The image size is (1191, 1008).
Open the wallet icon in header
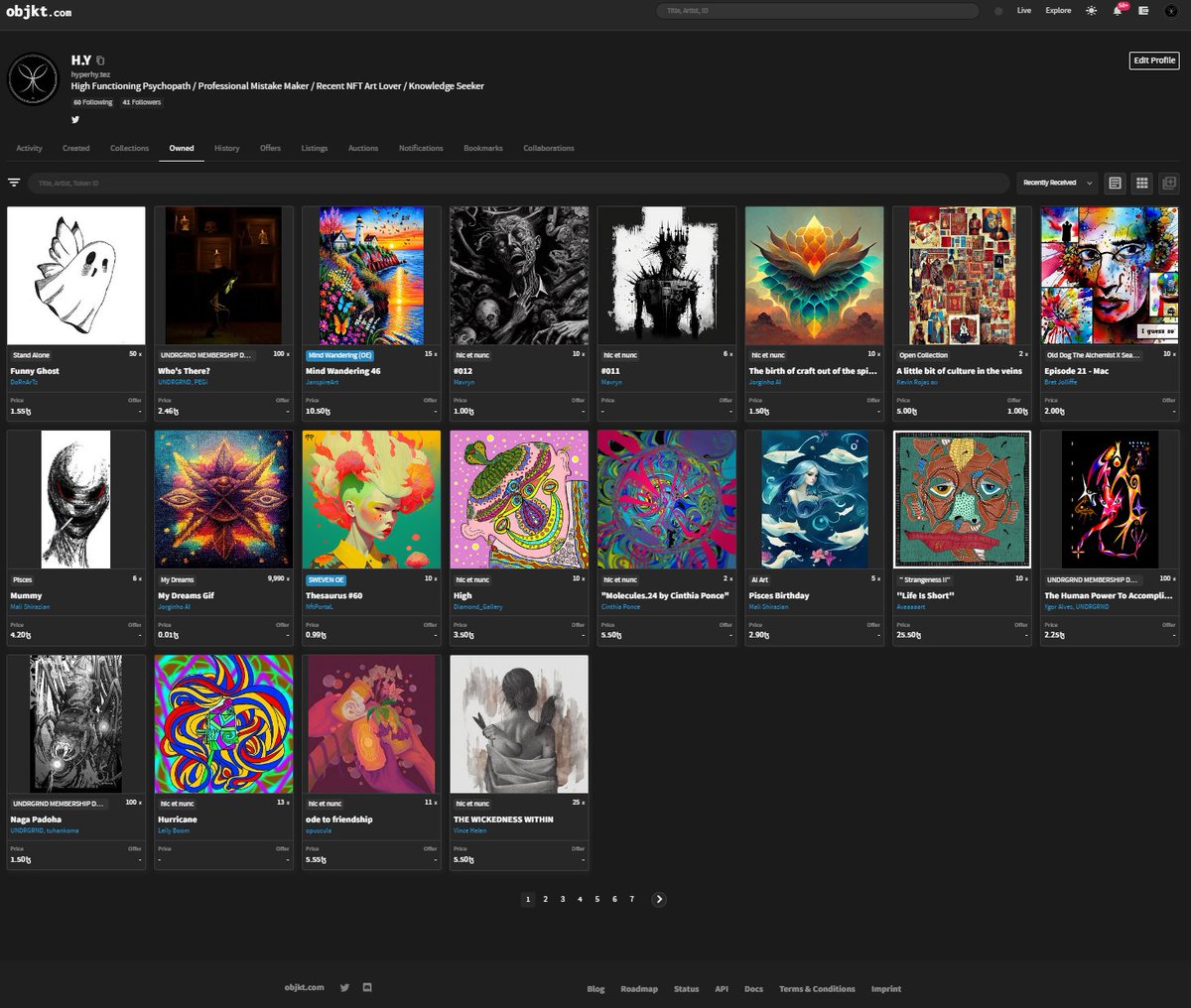coord(1143,10)
